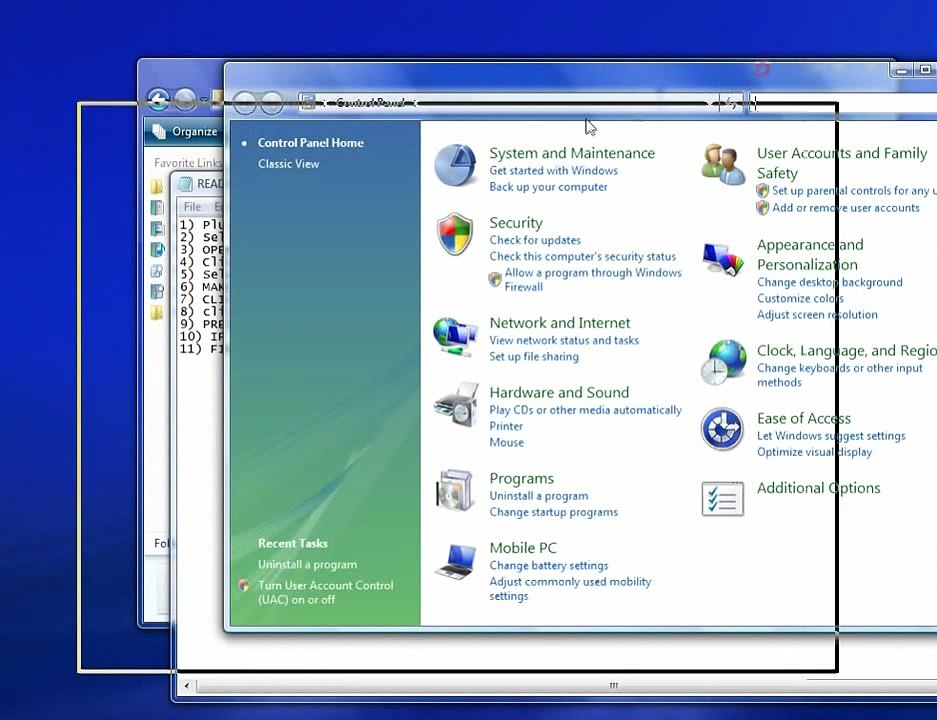The image size is (937, 720).
Task: Open the Additional Options heading
Action: (818, 488)
